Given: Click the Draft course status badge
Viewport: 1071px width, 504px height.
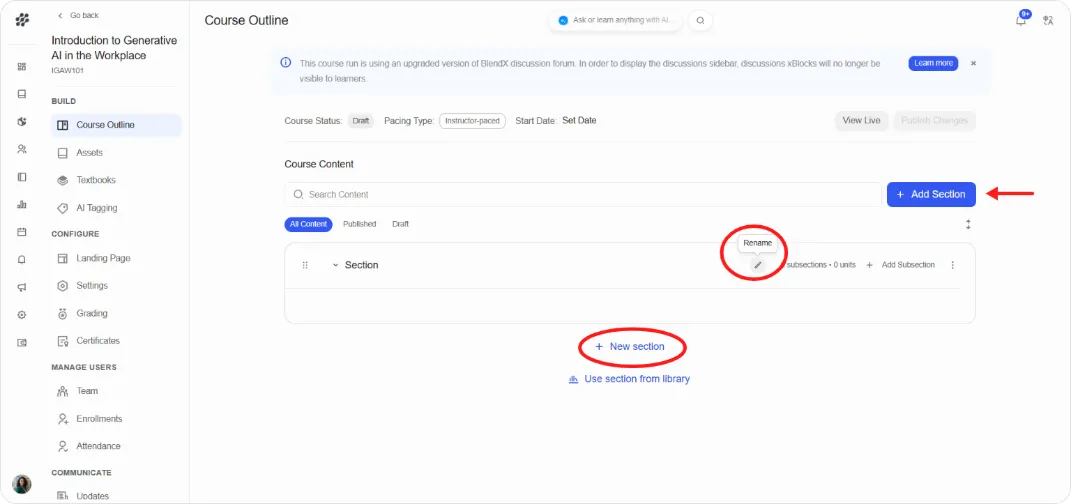Looking at the screenshot, I should tap(361, 121).
